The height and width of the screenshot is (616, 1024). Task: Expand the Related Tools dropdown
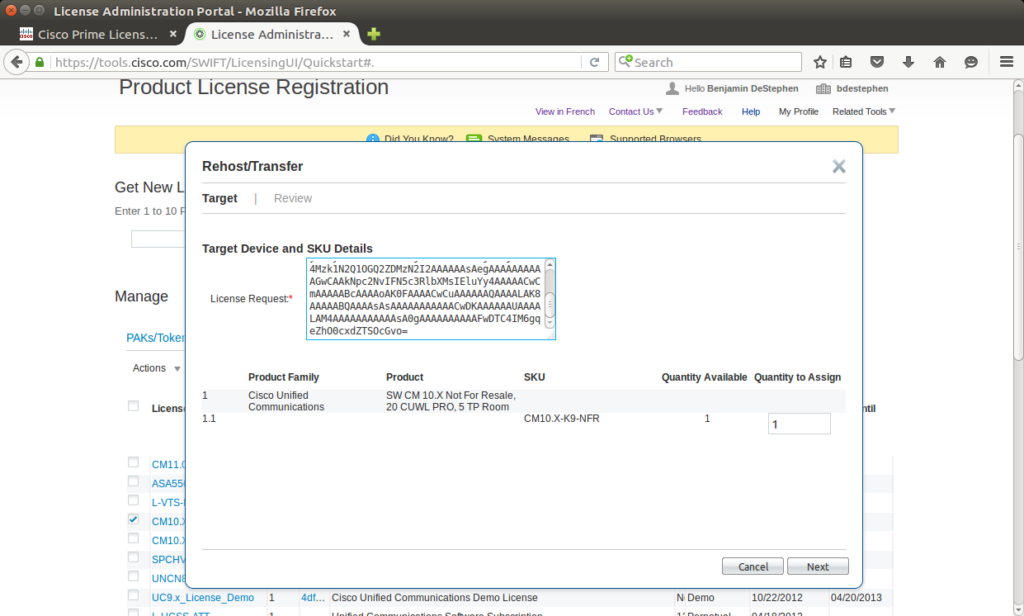(x=863, y=112)
